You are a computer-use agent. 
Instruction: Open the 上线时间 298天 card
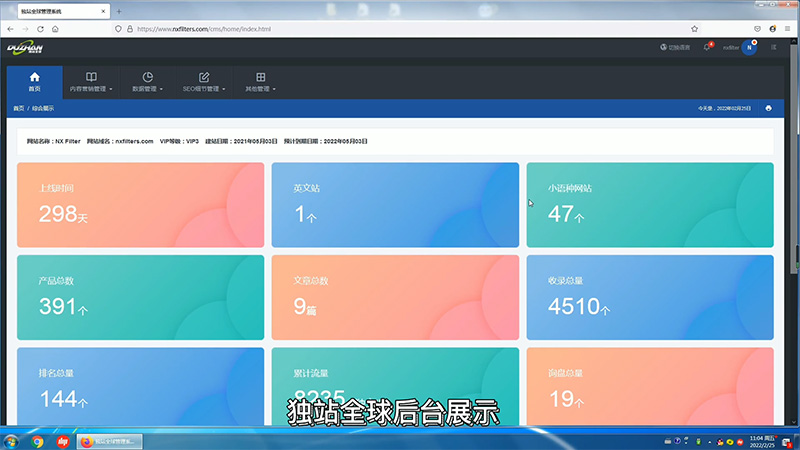tap(140, 205)
